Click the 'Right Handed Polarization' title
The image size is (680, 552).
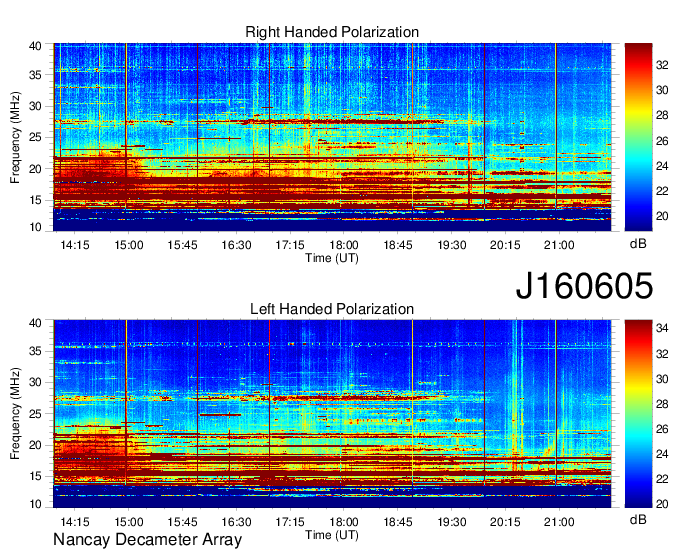click(332, 32)
